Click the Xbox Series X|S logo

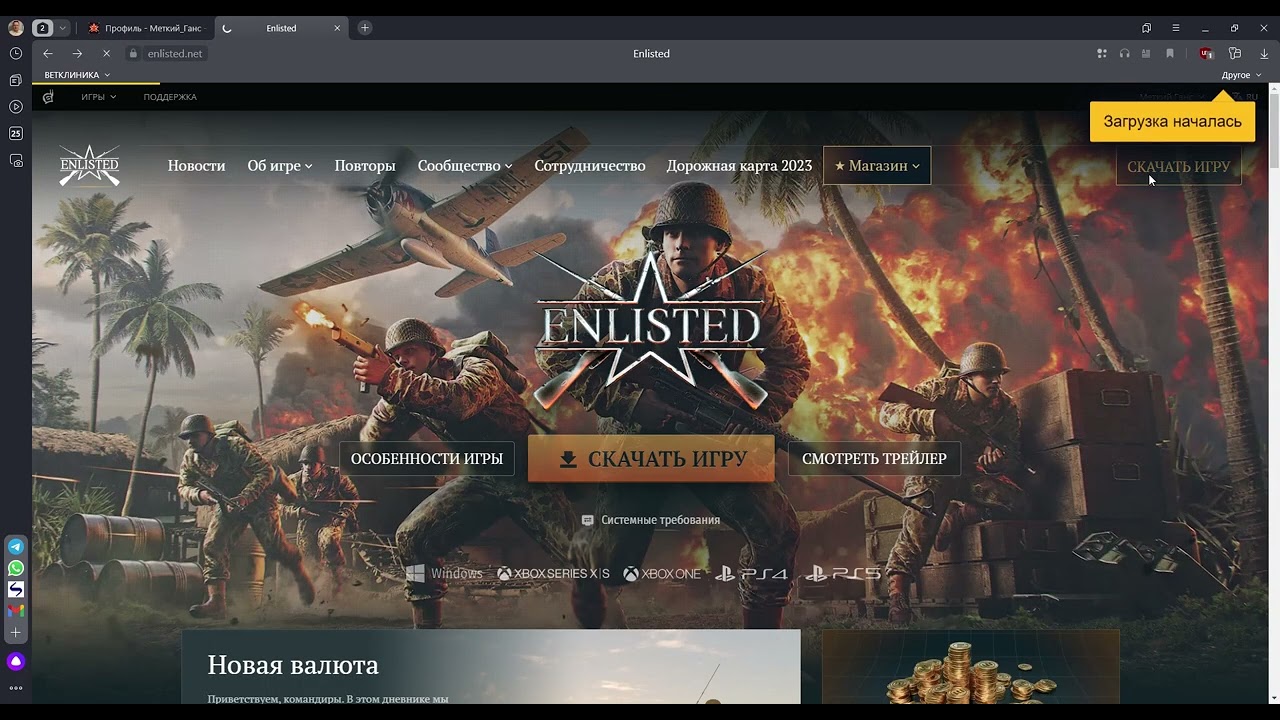553,574
